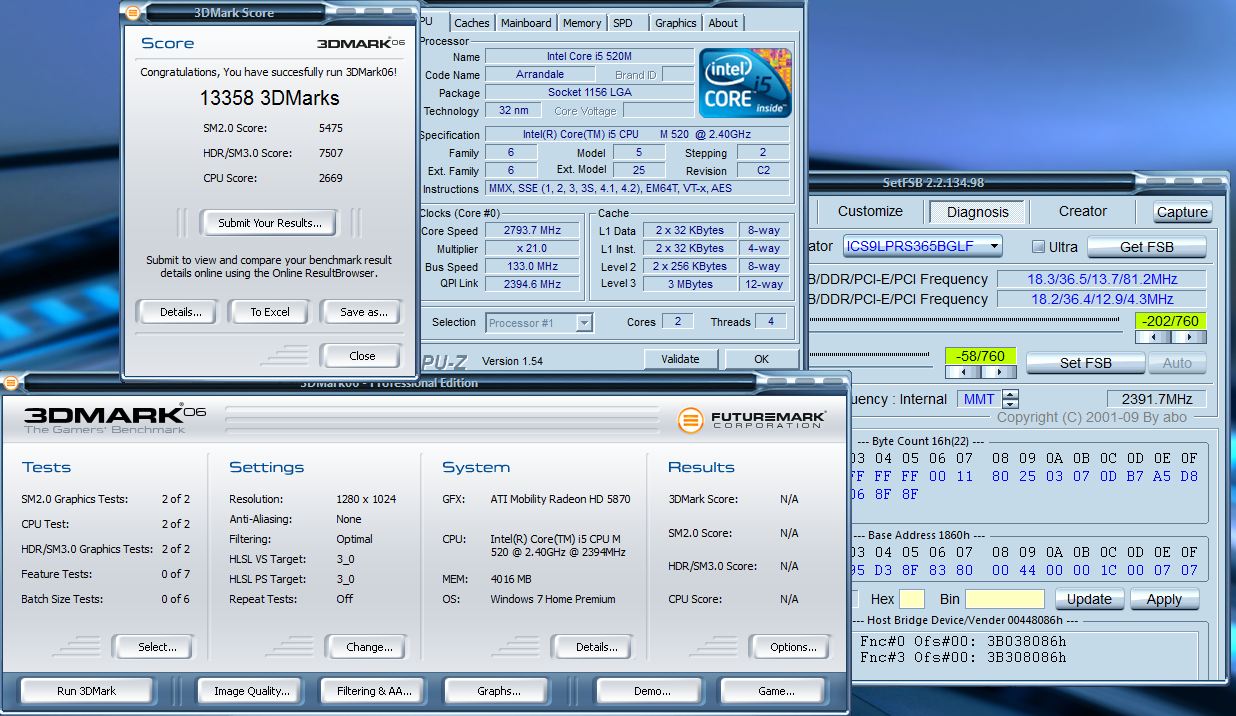This screenshot has height=716, width=1236.
Task: Switch to the Caches tab in CPU-Z
Action: pyautogui.click(x=471, y=22)
